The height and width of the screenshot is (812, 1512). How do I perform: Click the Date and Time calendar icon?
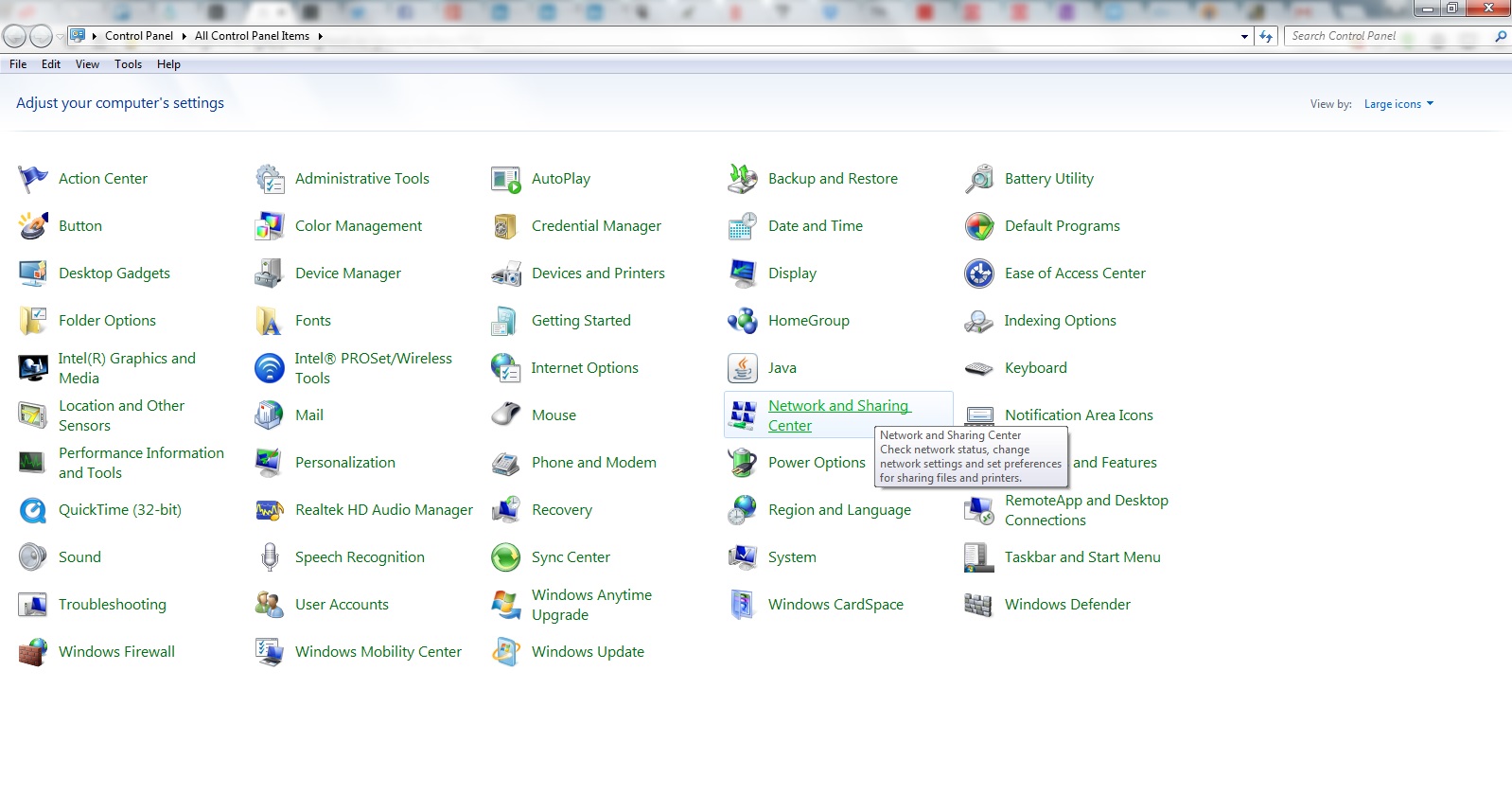(743, 226)
